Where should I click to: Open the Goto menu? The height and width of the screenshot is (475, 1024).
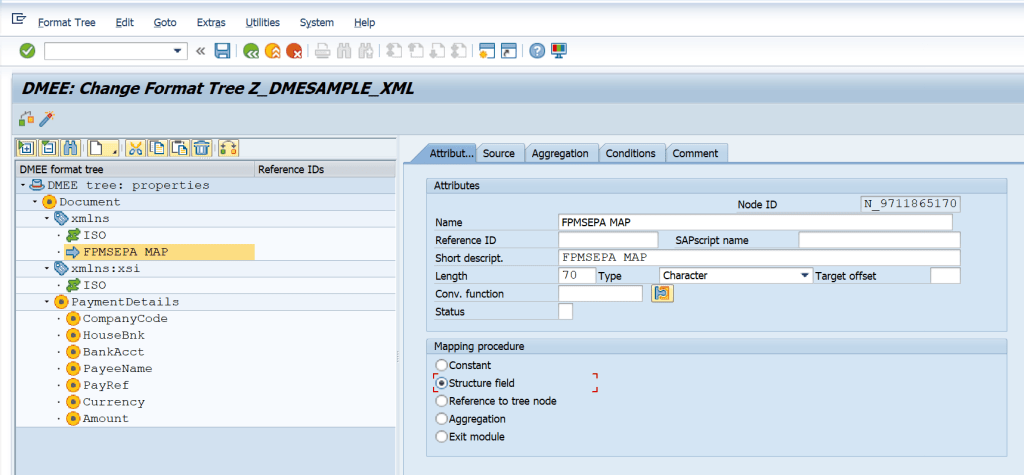[165, 22]
